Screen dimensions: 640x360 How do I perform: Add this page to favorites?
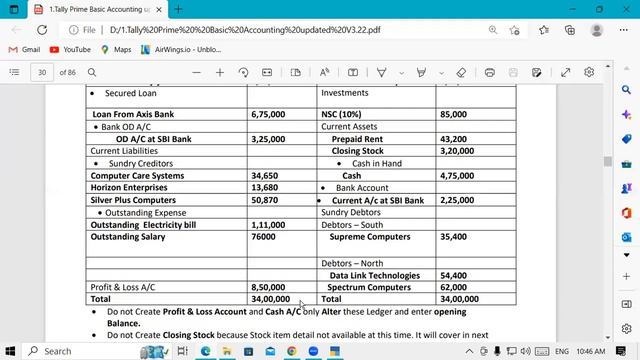point(514,30)
